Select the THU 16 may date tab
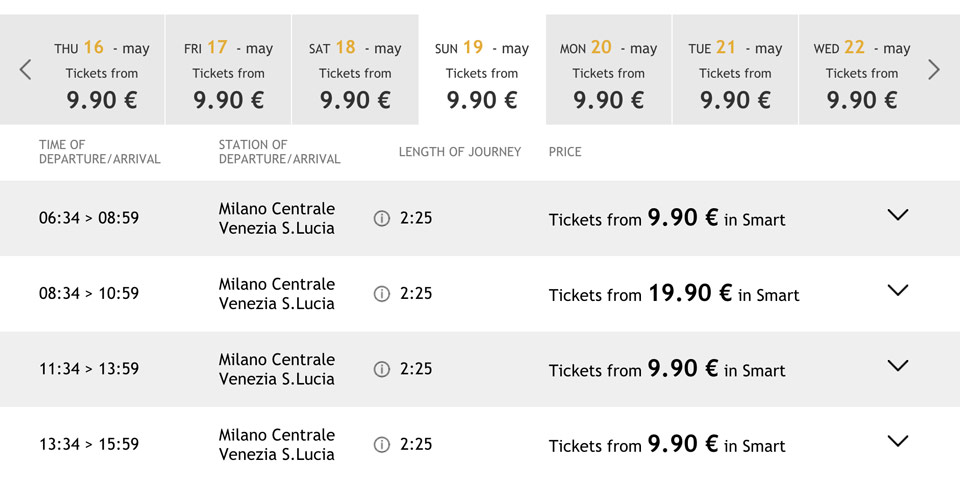Viewport: 960px width, 477px height. (102, 72)
